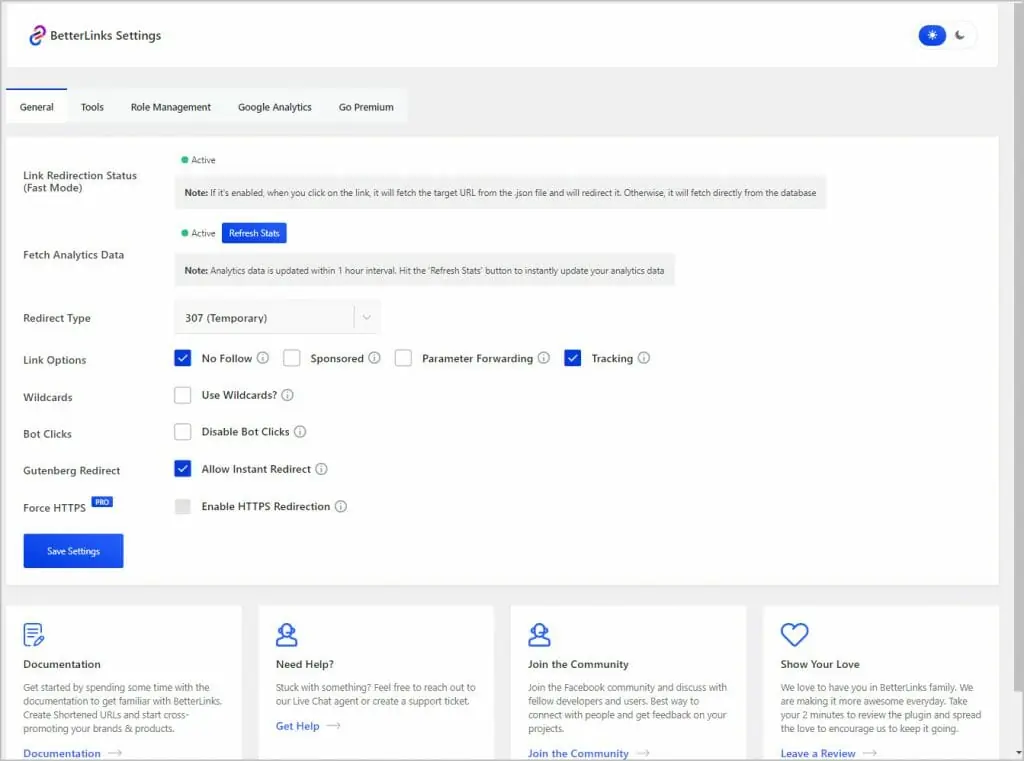
Task: Click the Refresh Stats button
Action: [x=254, y=233]
